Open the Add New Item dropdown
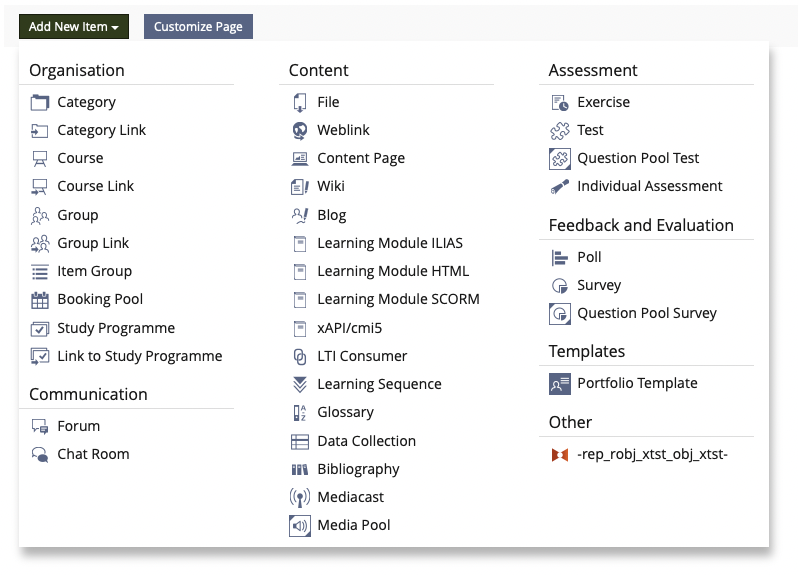The height and width of the screenshot is (575, 798). (74, 27)
